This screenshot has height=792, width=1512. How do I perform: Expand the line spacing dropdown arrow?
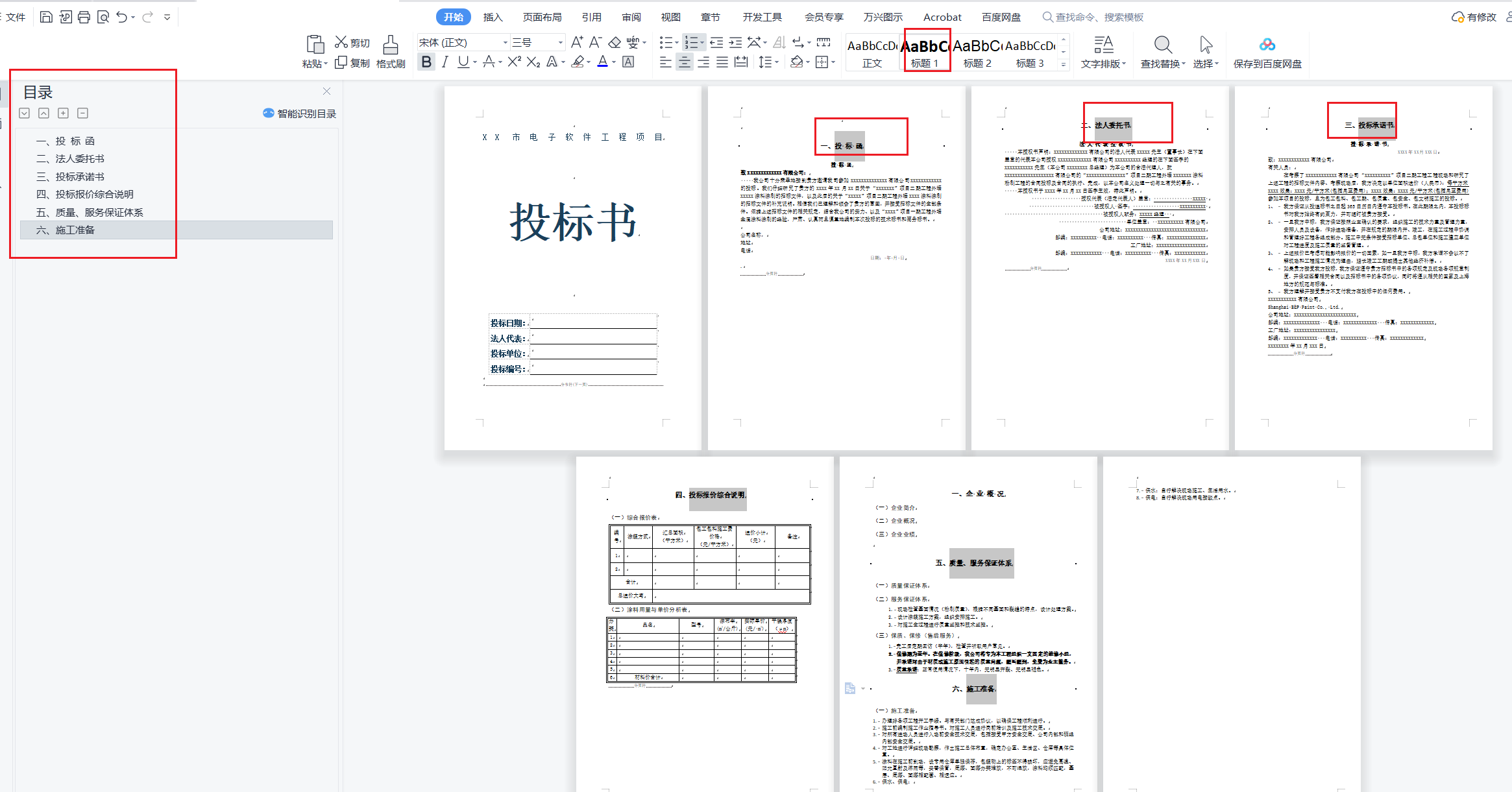pos(777,62)
